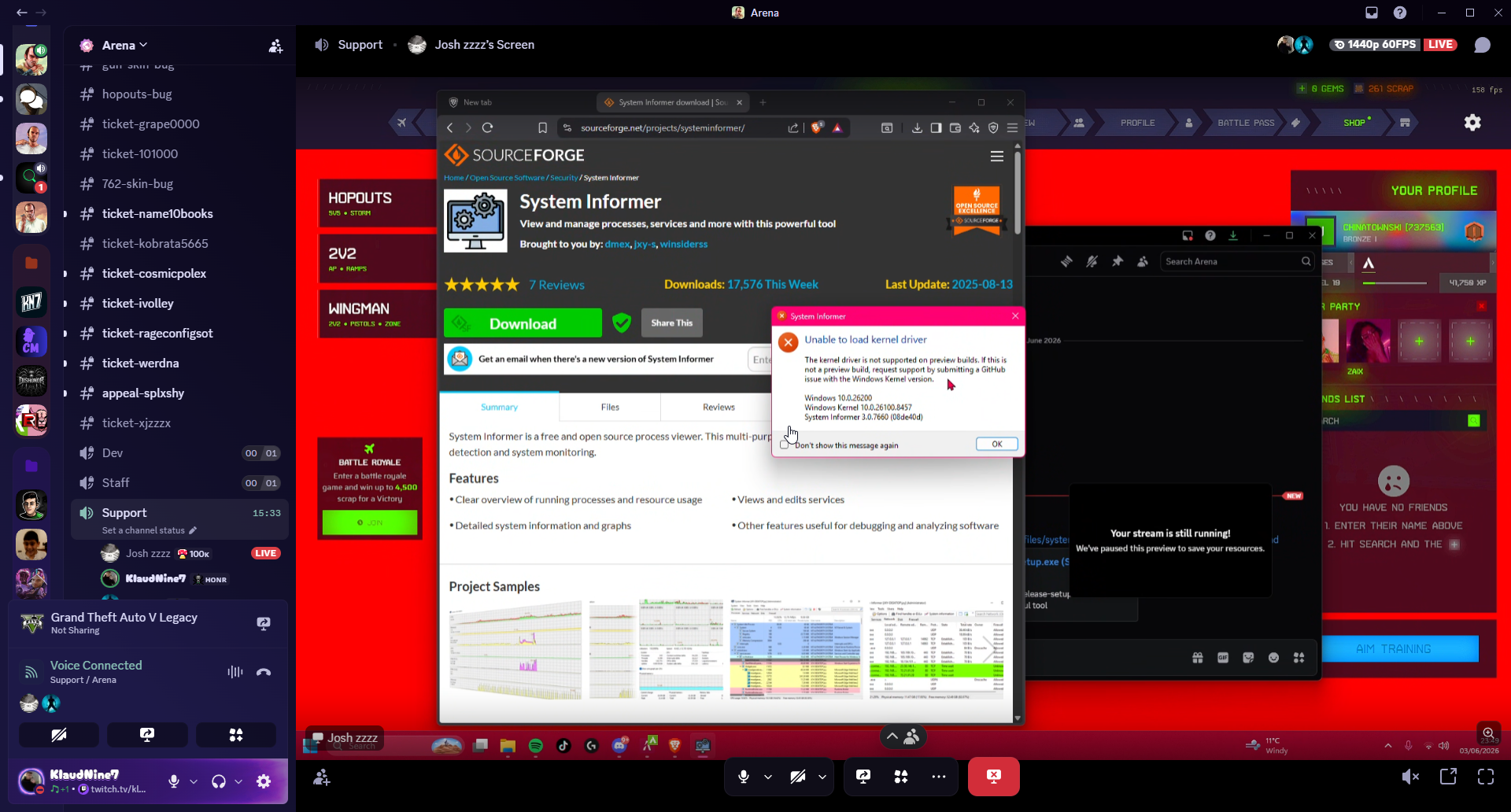
Task: Click the Share This button
Action: pos(672,323)
